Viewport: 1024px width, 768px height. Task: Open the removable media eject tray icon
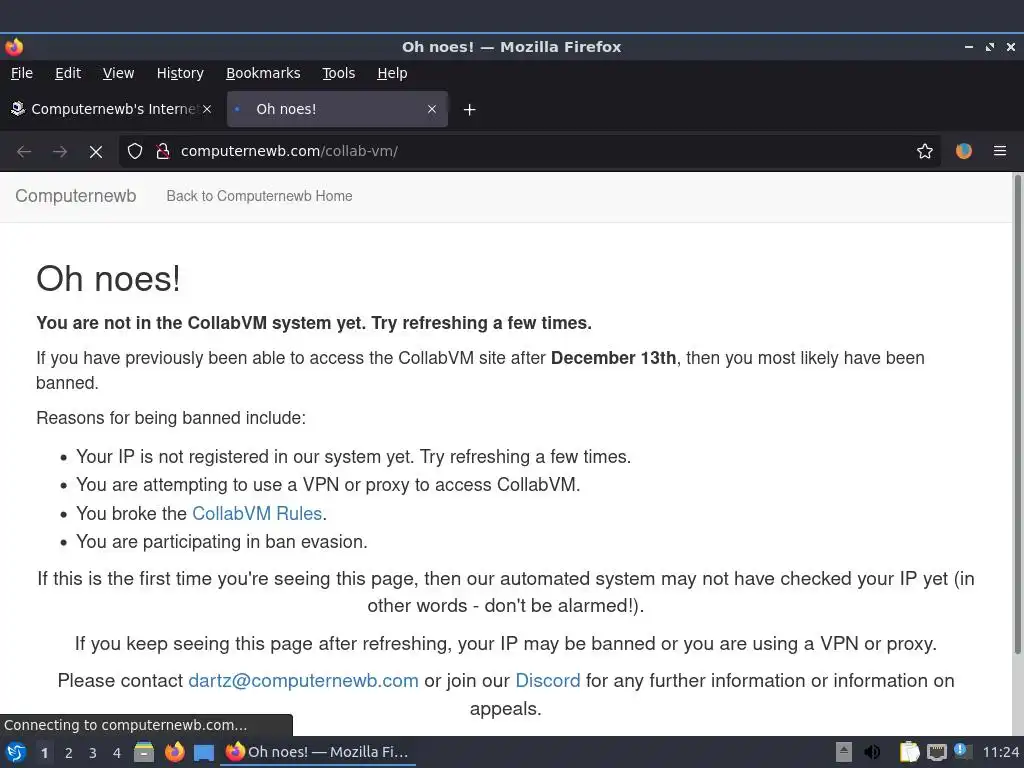pos(844,752)
